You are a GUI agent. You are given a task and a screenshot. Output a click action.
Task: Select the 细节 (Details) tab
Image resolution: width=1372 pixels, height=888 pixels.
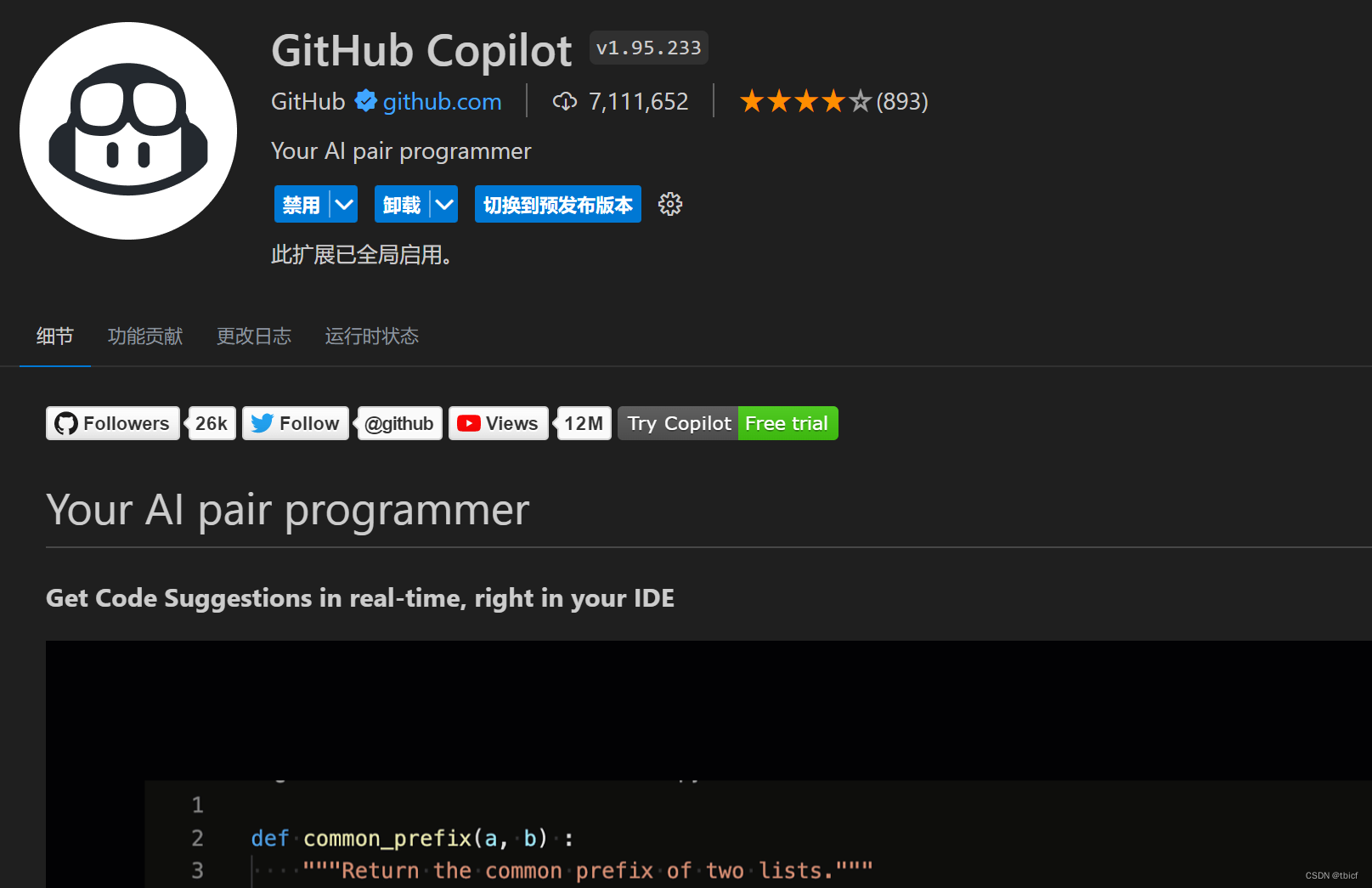(55, 337)
